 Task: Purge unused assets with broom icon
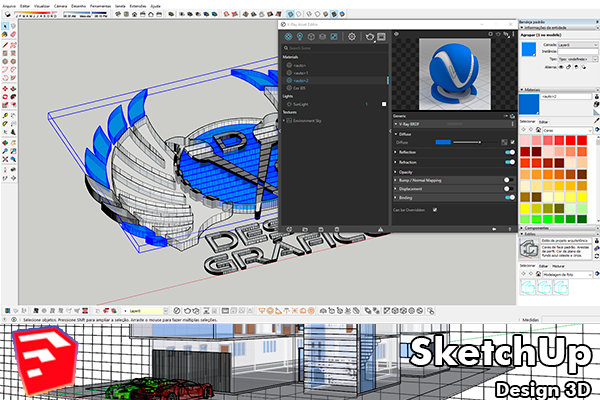click(380, 229)
